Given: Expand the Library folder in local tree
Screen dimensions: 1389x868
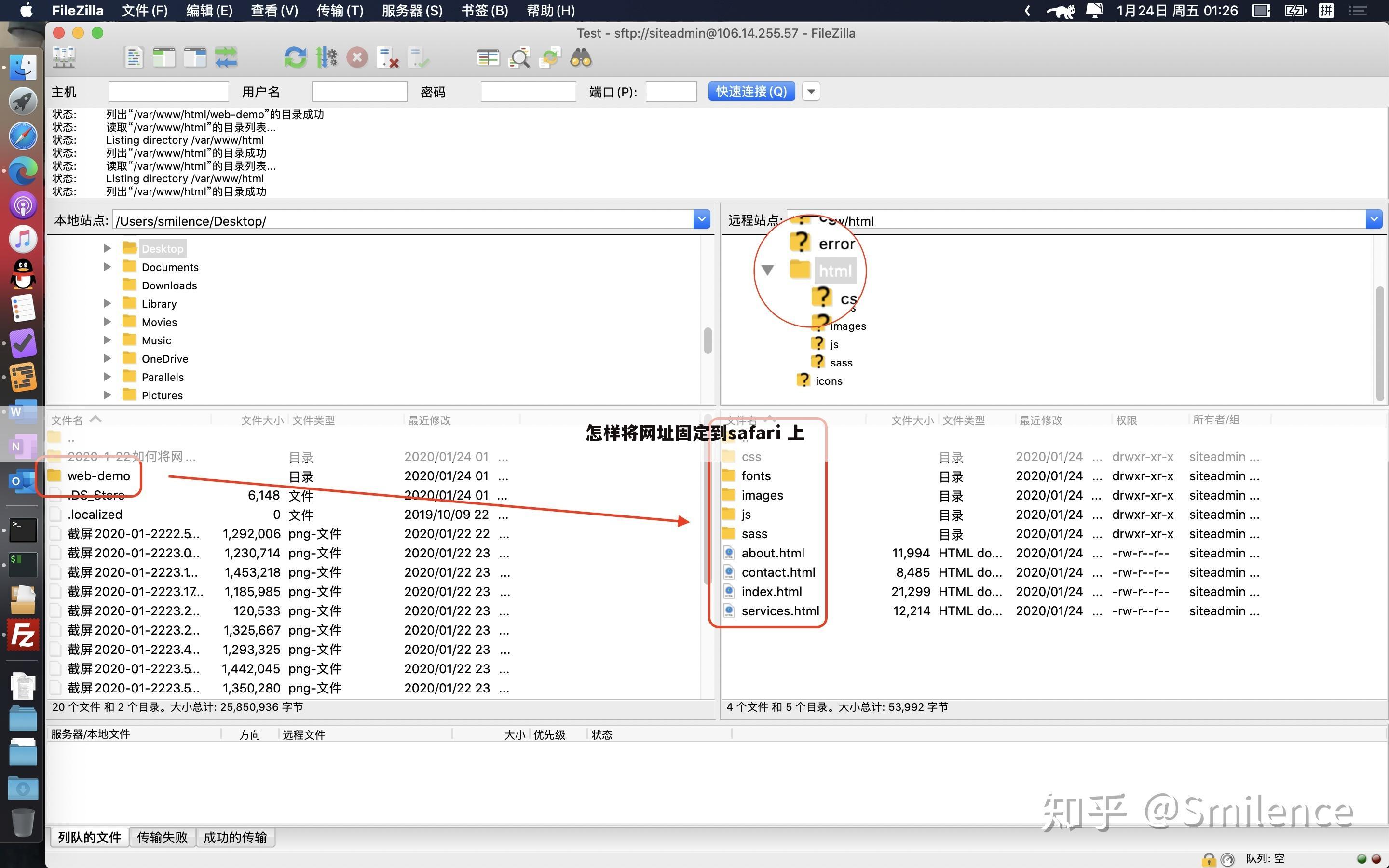Looking at the screenshot, I should (108, 304).
